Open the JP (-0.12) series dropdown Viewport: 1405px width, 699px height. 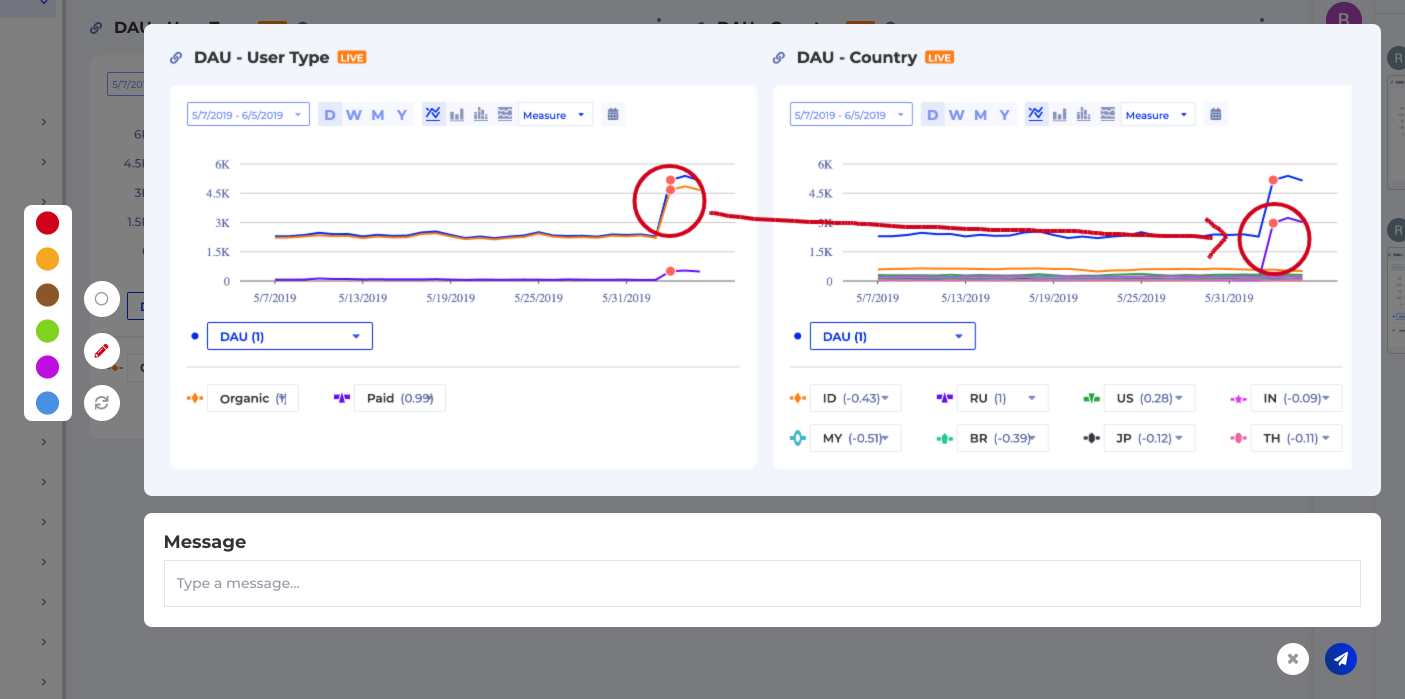(x=1150, y=438)
